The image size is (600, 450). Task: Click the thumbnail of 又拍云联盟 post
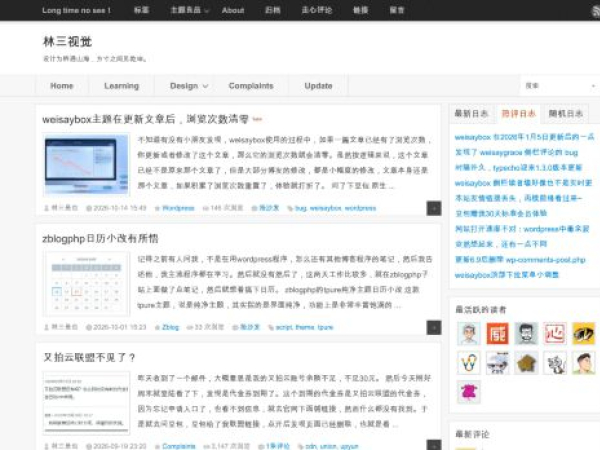tap(86, 403)
